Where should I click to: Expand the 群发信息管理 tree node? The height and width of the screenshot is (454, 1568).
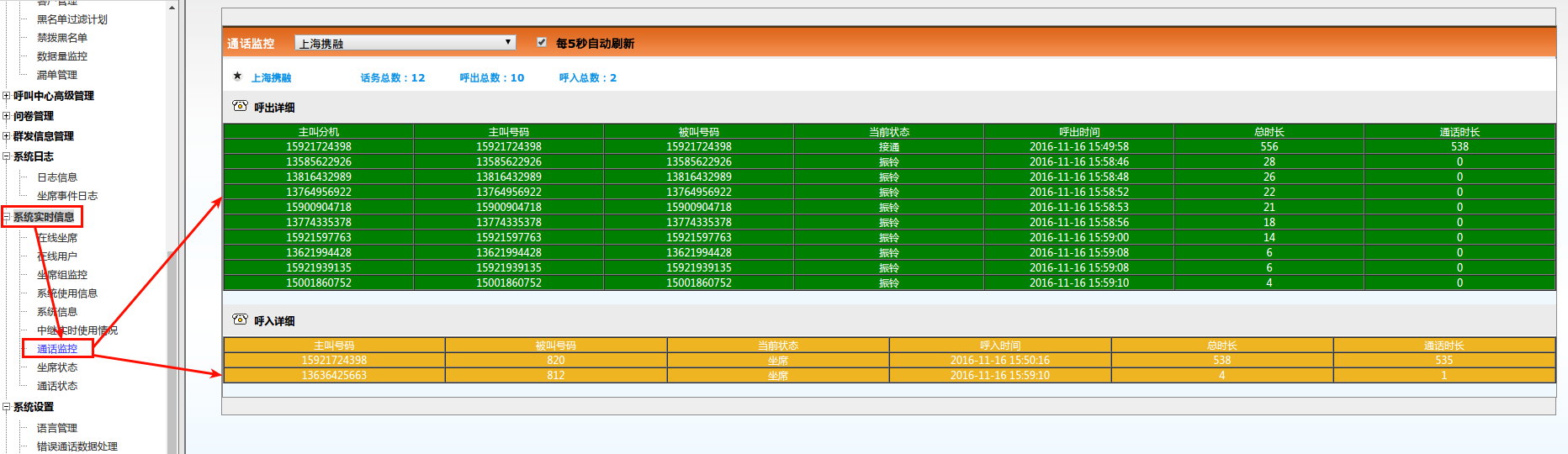point(7,136)
